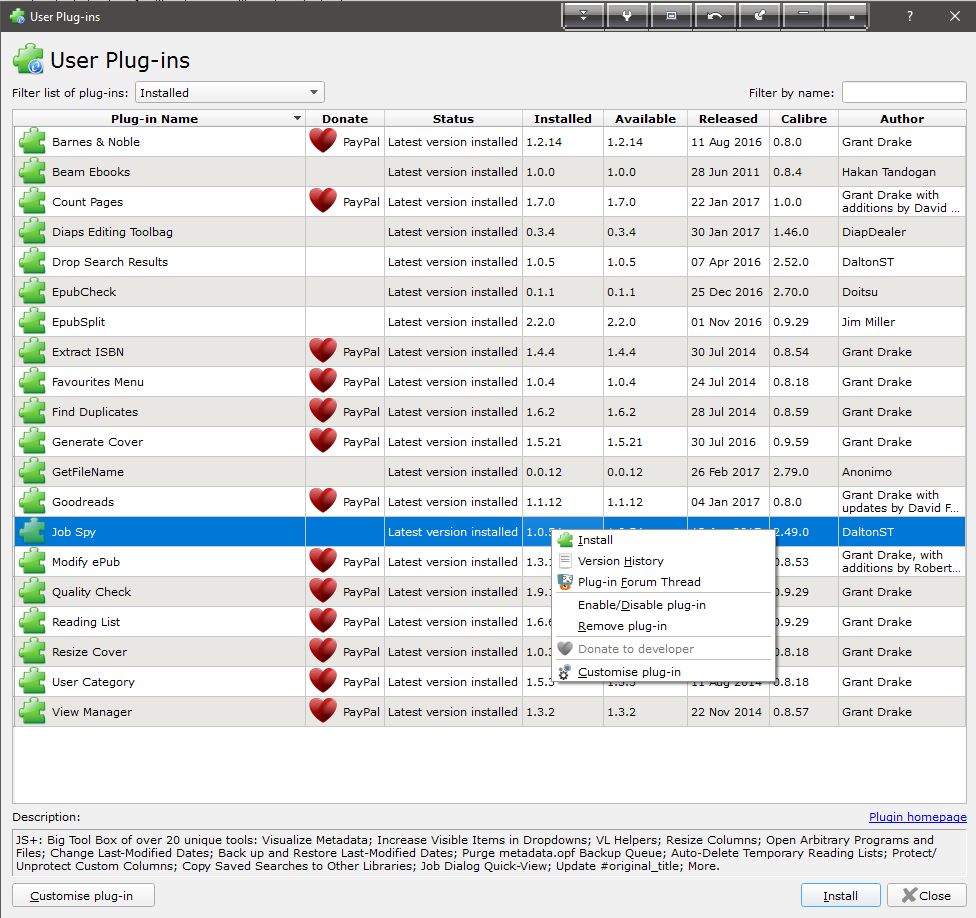The height and width of the screenshot is (918, 976).
Task: Click the Extract ISBN donate heart icon
Action: click(323, 351)
